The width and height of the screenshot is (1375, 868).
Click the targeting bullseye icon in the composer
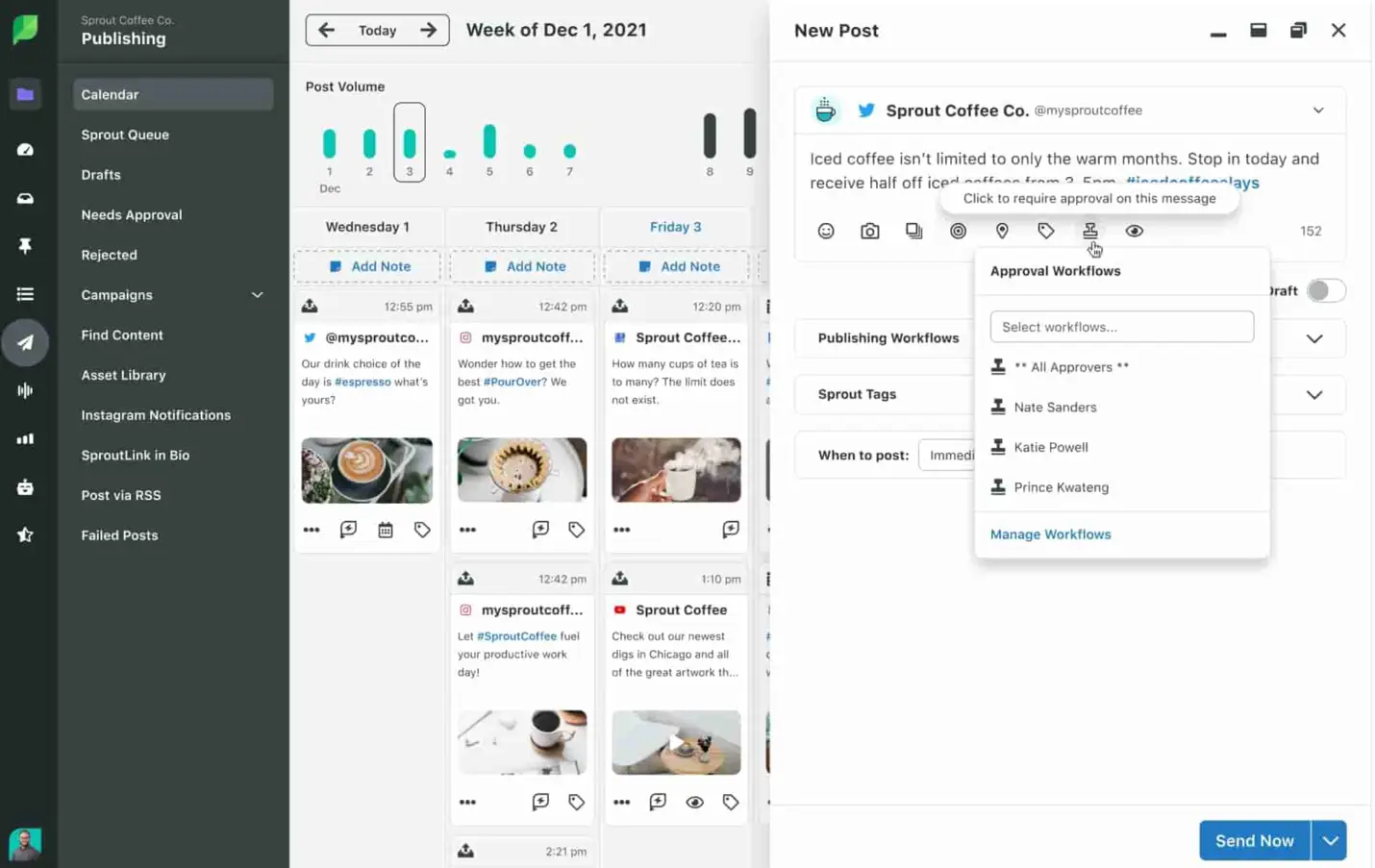(x=958, y=231)
